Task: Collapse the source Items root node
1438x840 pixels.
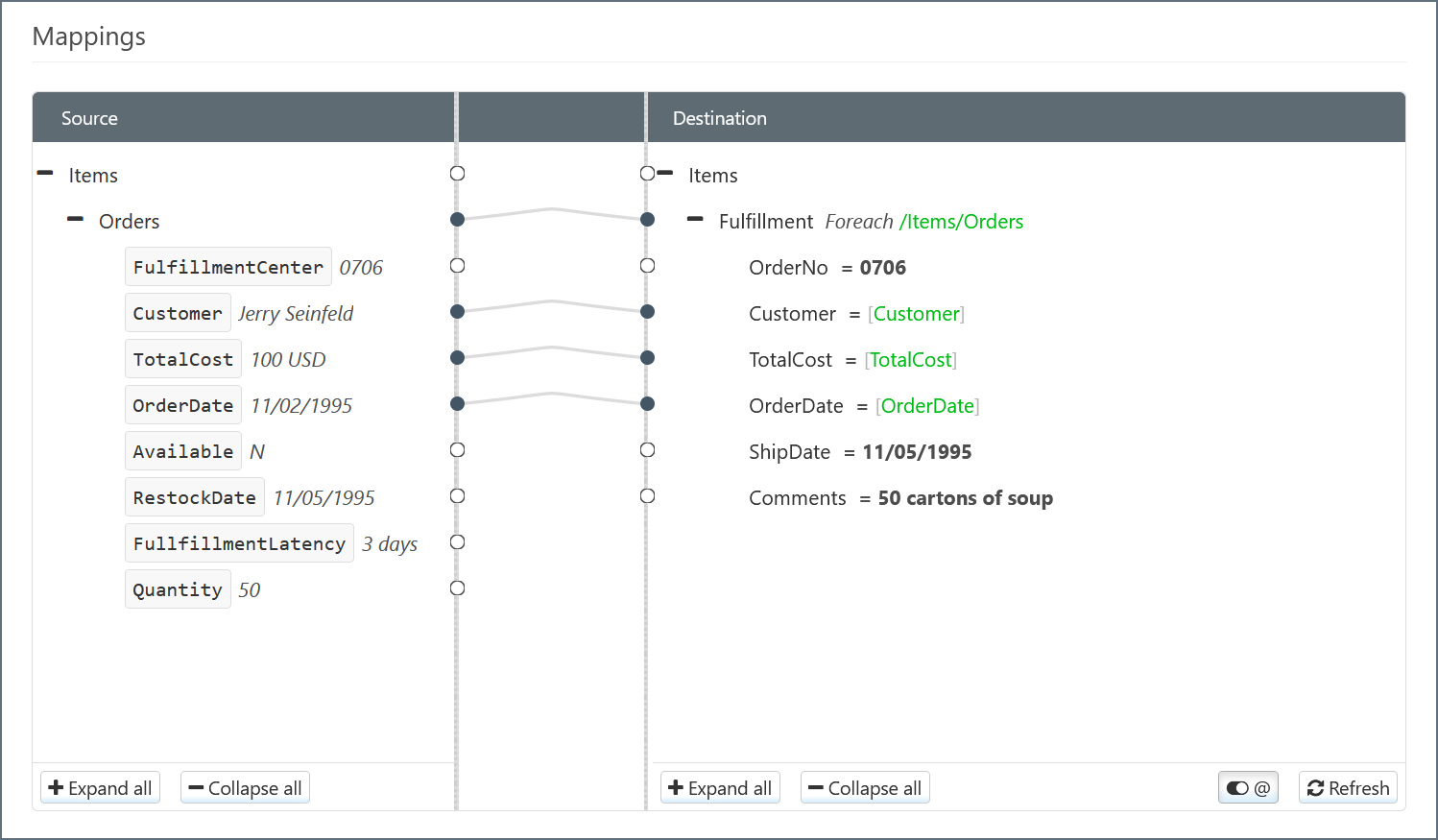Action: click(x=45, y=174)
